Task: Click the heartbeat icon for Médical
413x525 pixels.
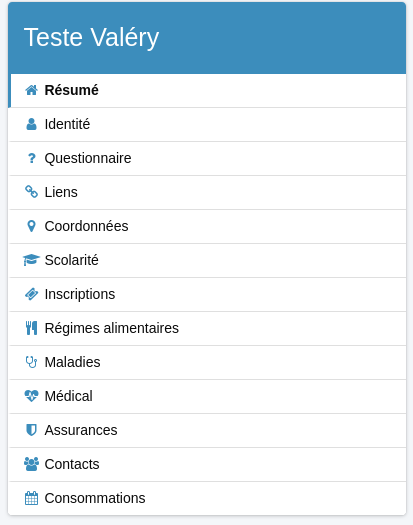Action: click(31, 396)
